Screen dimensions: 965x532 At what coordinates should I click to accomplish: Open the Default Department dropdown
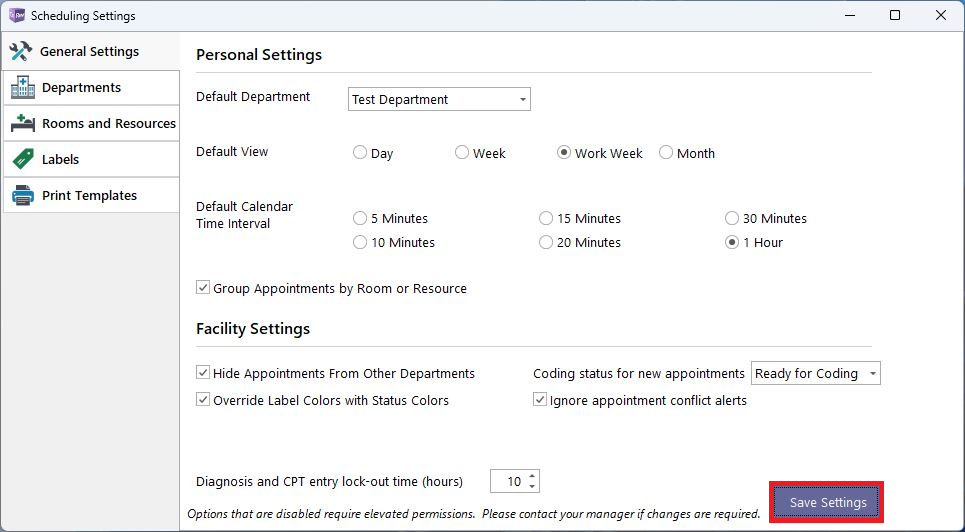coord(439,99)
